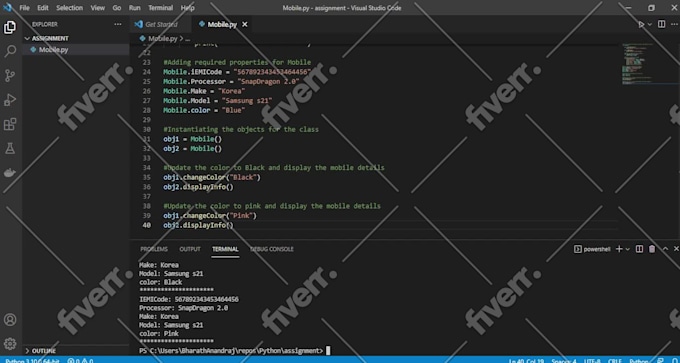The width and height of the screenshot is (680, 363).
Task: Open the Terminal menu
Action: [x=160, y=8]
